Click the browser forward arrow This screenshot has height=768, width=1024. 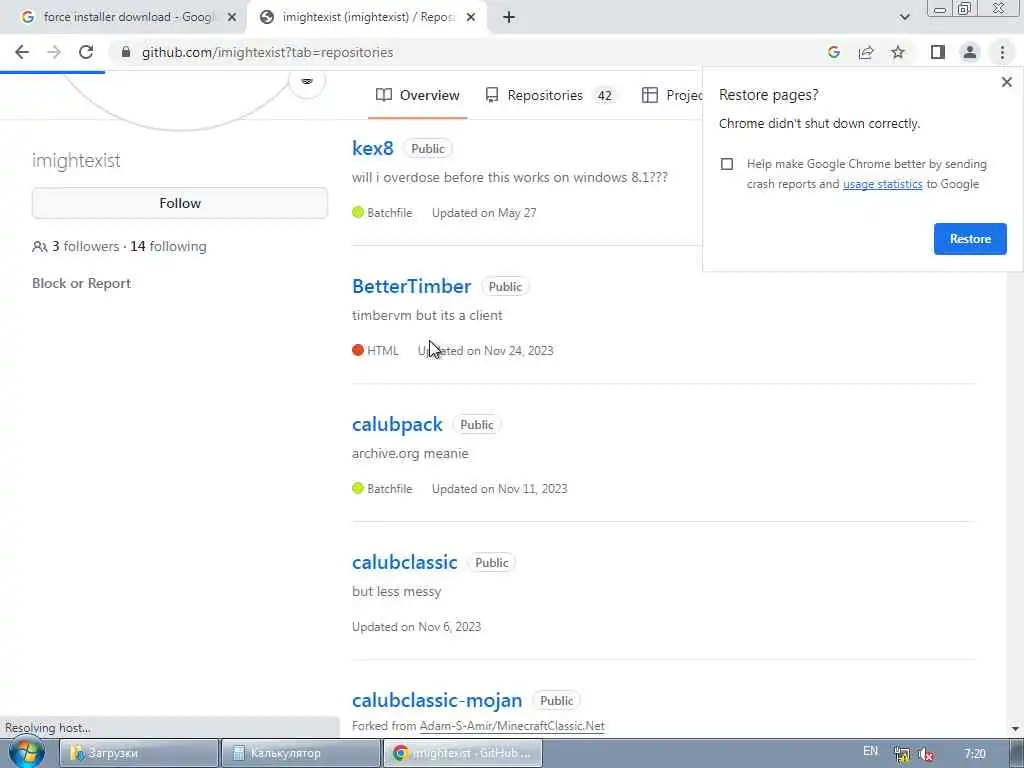coord(54,52)
